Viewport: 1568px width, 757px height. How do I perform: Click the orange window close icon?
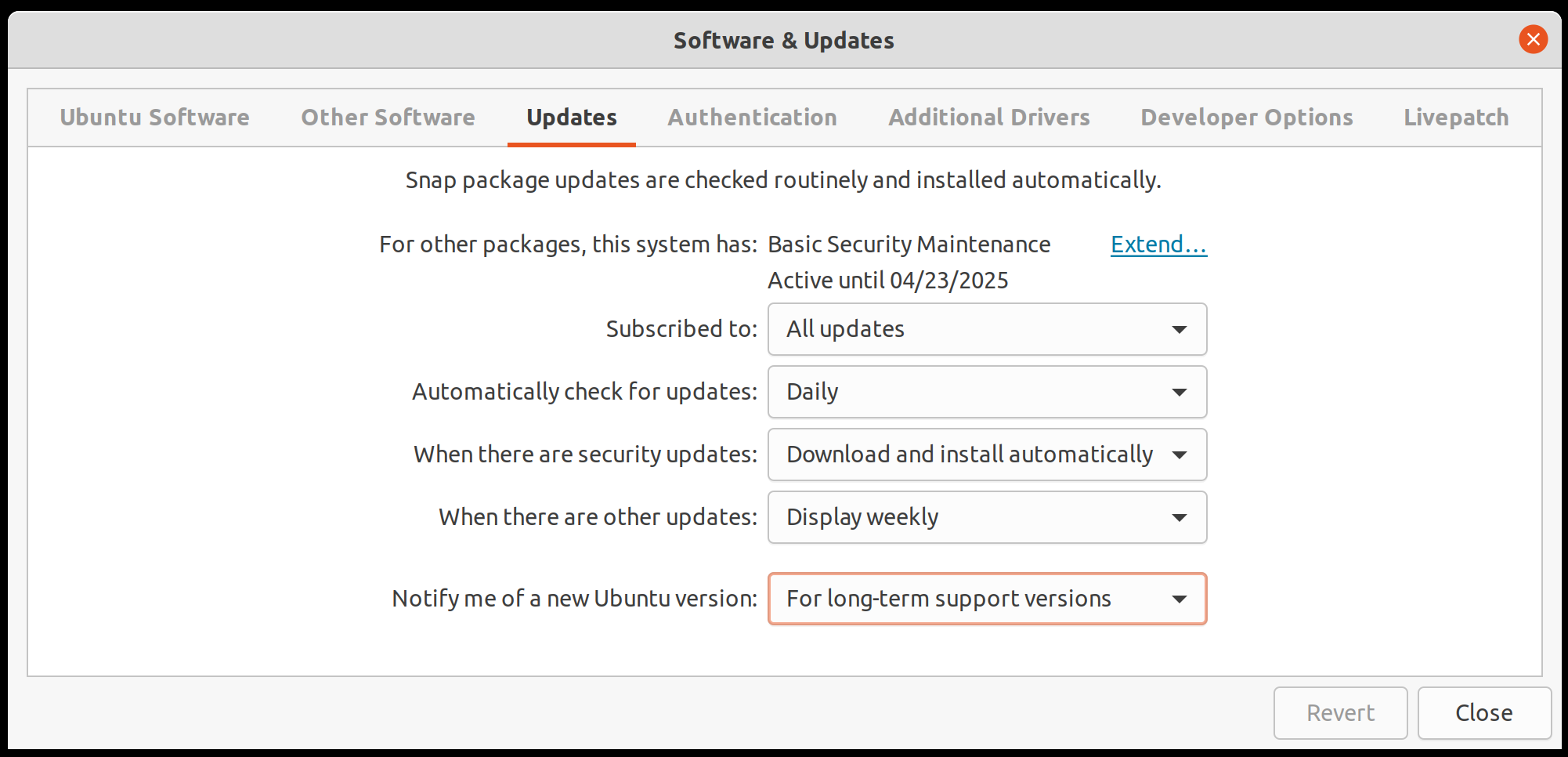[1533, 39]
